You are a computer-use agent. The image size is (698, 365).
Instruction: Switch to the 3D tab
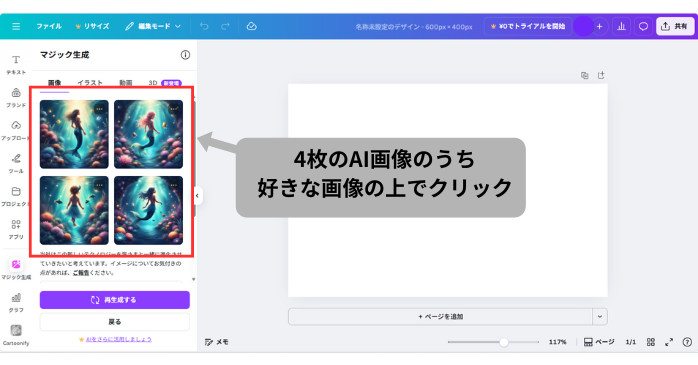point(164,83)
